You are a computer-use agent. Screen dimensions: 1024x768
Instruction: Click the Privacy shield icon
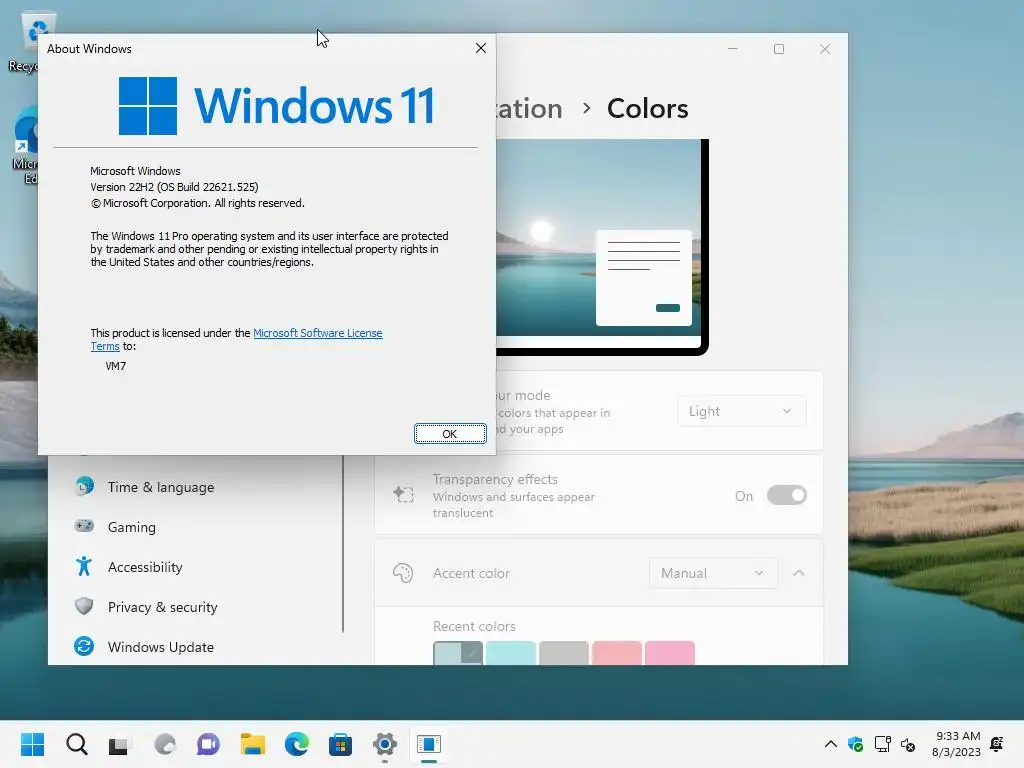tap(84, 606)
